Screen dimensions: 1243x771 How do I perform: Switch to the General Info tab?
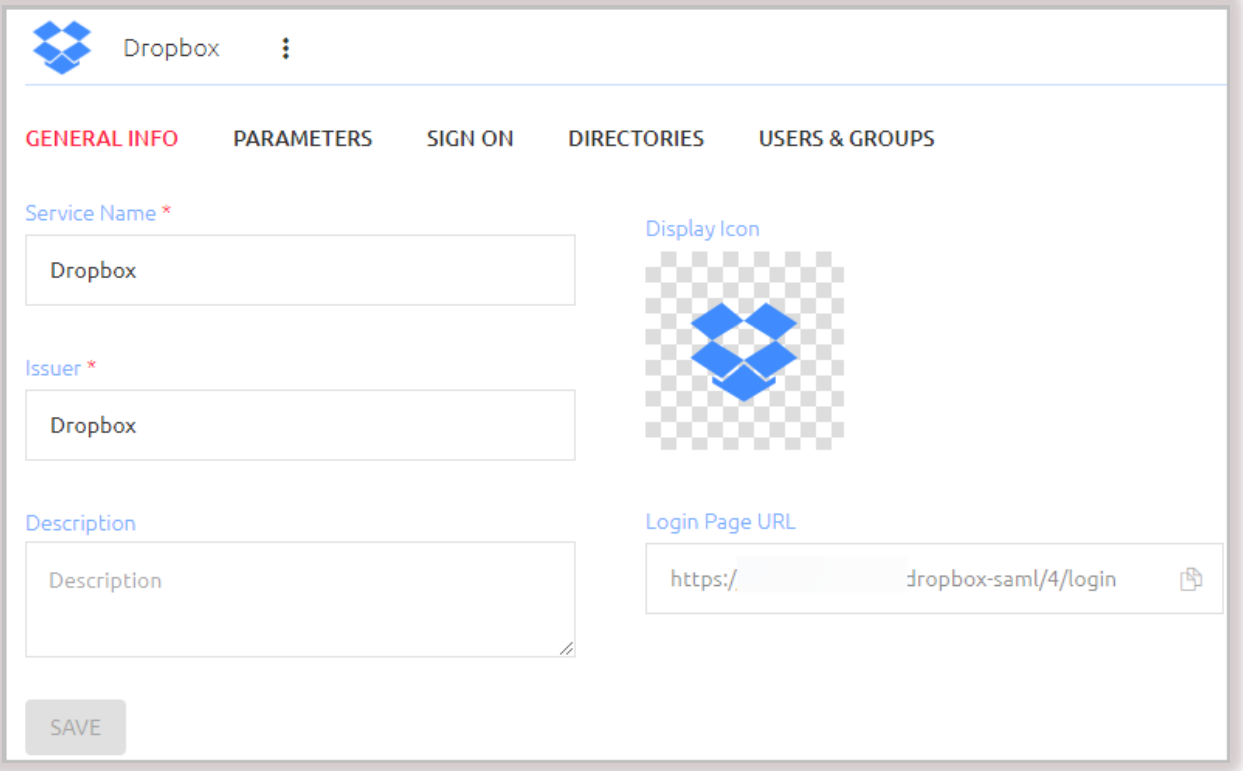[x=102, y=139]
